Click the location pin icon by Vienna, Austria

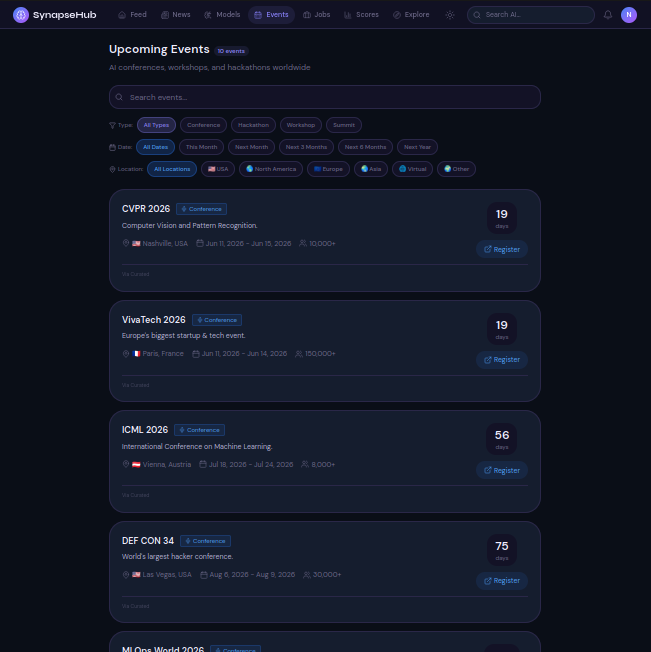coord(126,464)
